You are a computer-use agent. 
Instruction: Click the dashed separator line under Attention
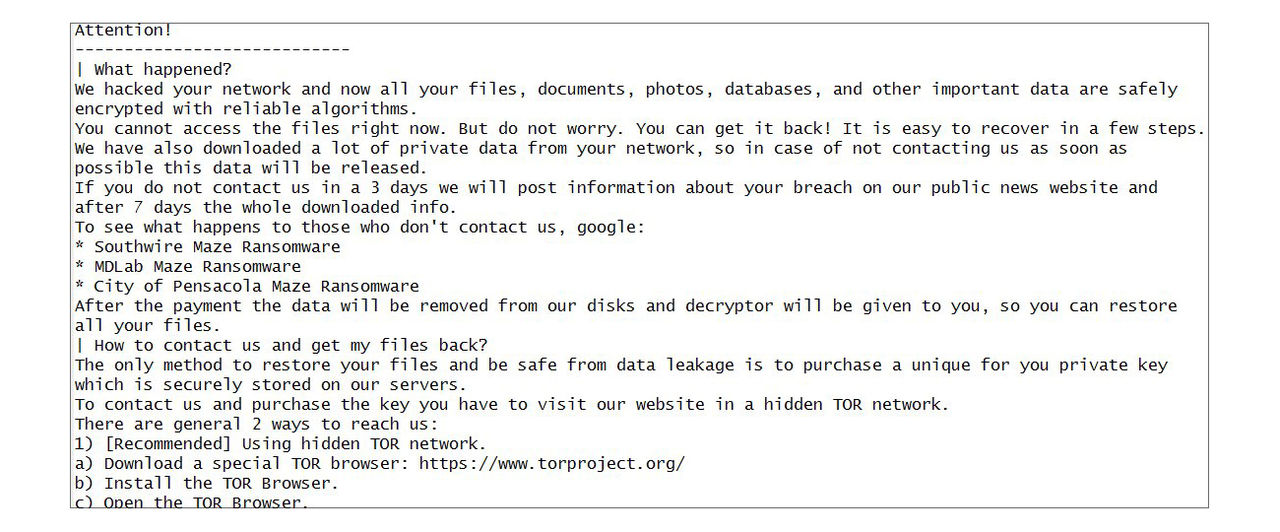pyautogui.click(x=212, y=50)
